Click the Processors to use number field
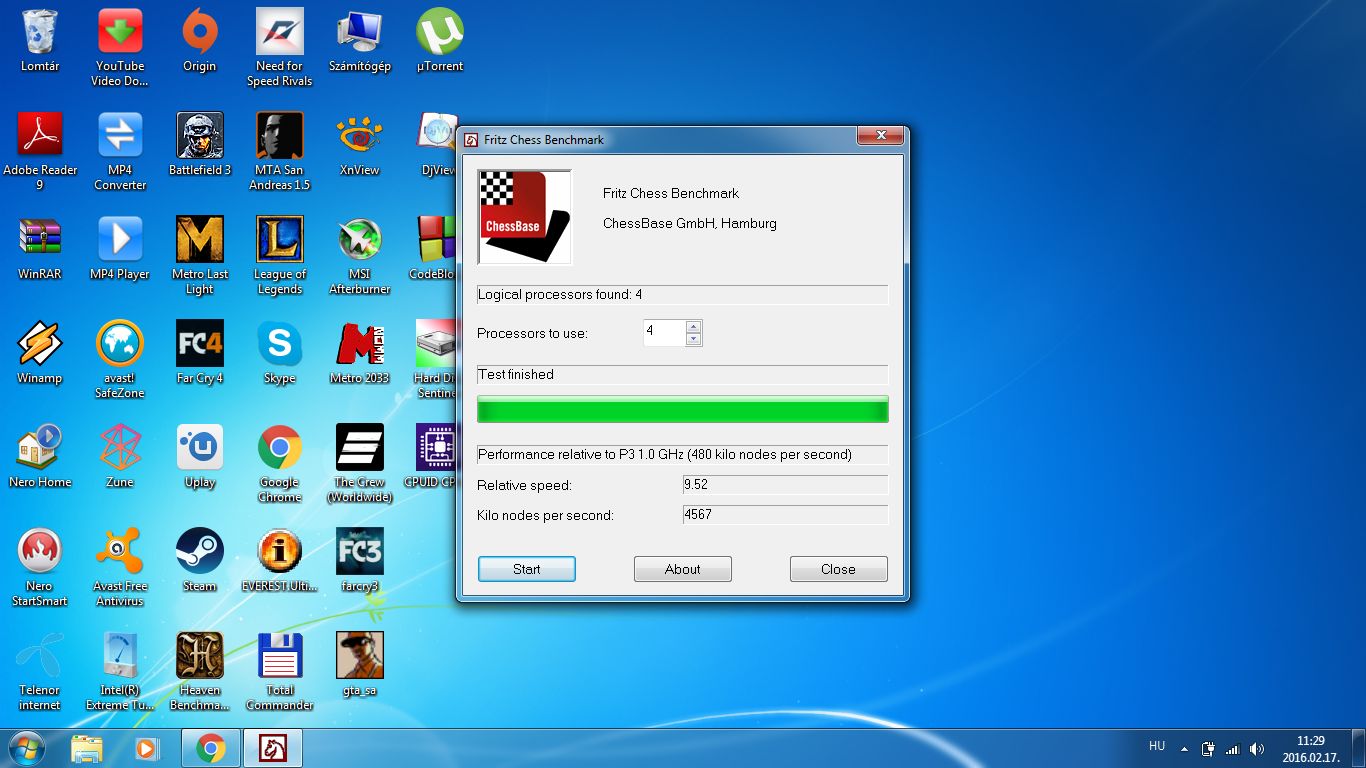Image resolution: width=1366 pixels, height=768 pixels. [x=664, y=333]
